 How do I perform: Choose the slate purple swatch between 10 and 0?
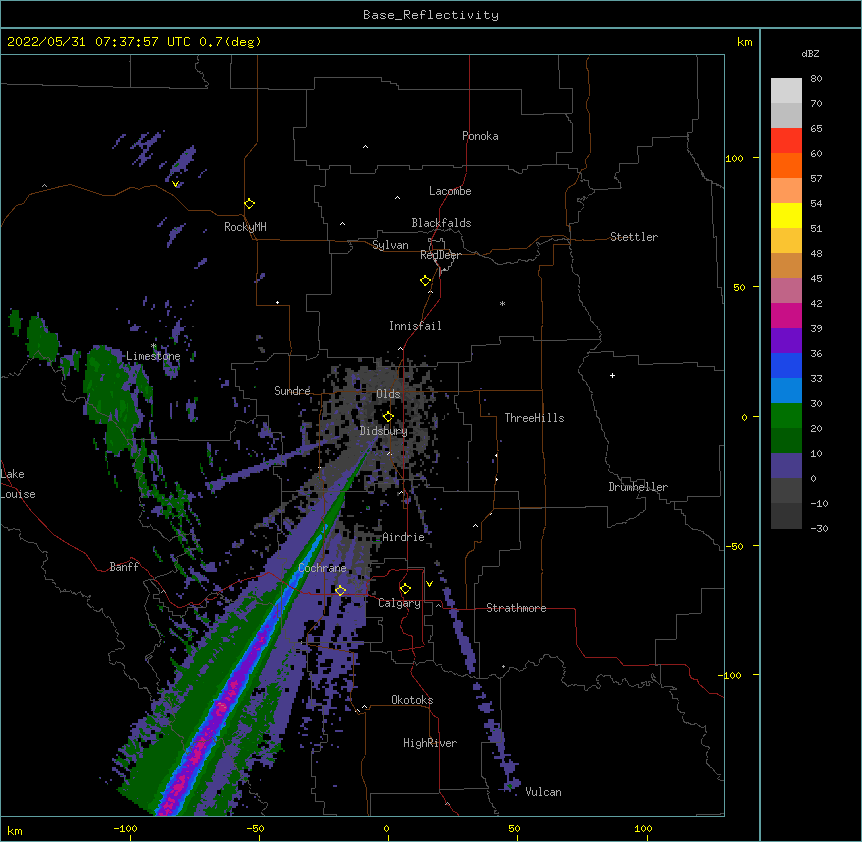tap(786, 466)
